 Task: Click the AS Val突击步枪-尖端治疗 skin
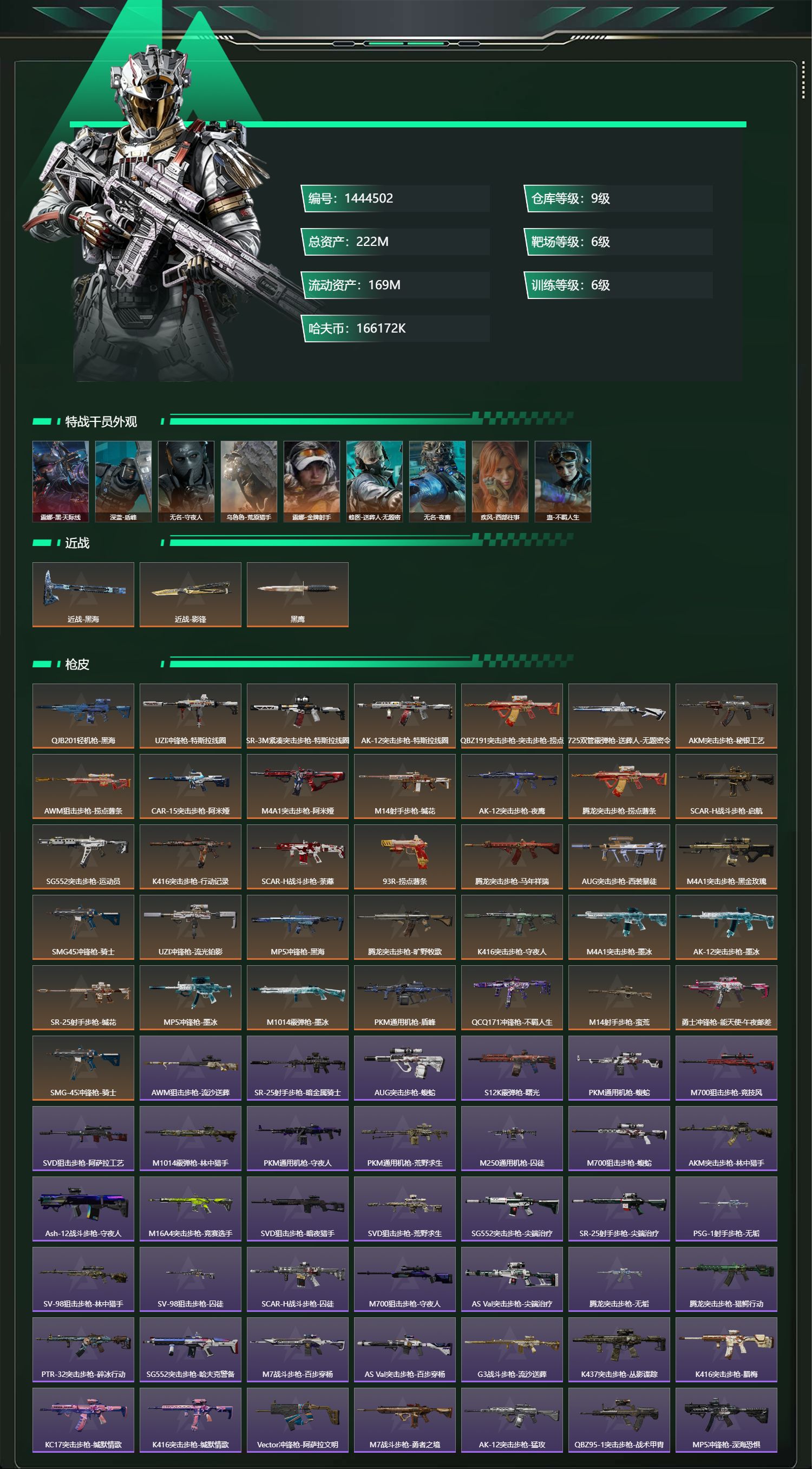pyautogui.click(x=512, y=1279)
